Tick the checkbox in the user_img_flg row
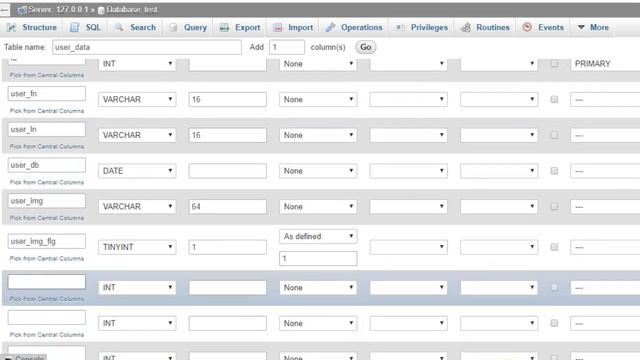This screenshot has height=360, width=640. (554, 247)
